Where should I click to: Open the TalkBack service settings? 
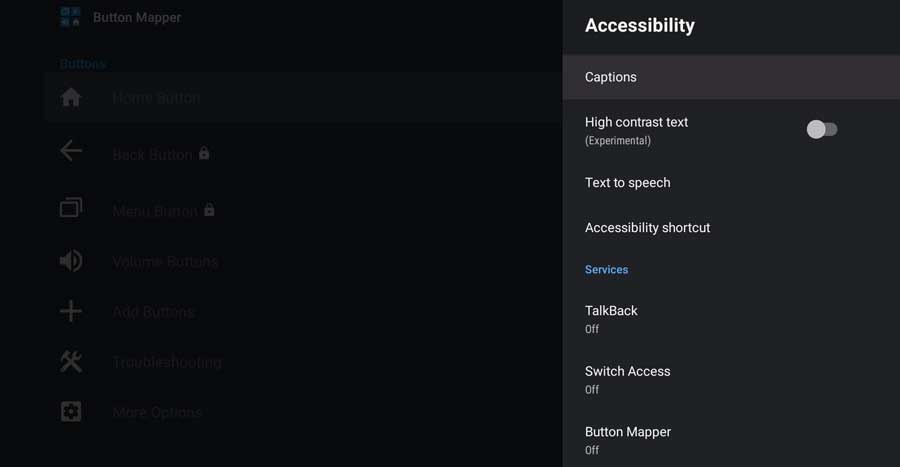coord(731,319)
